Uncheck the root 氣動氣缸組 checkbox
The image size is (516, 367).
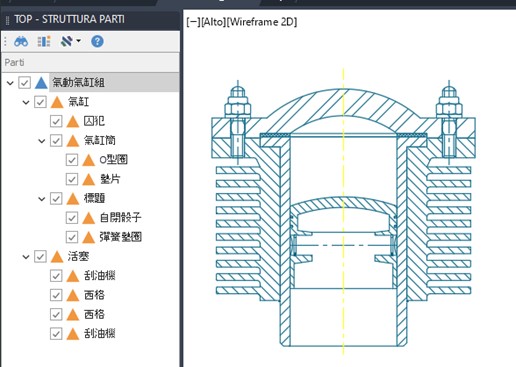(25, 83)
